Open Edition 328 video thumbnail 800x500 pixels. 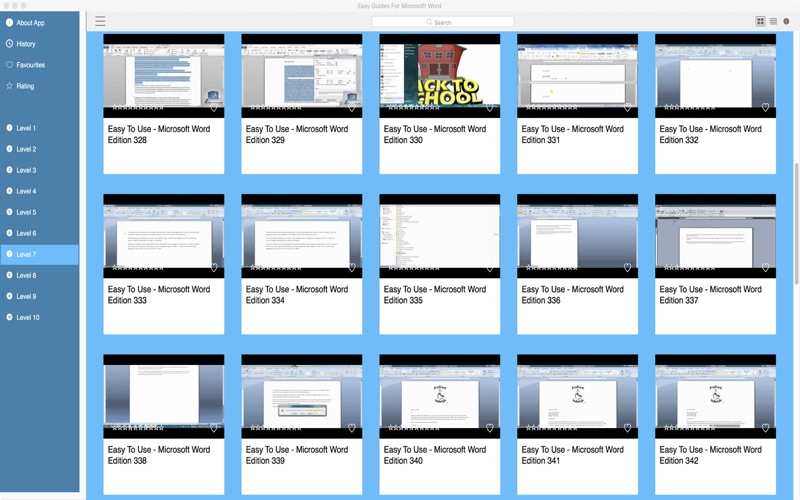coord(164,74)
